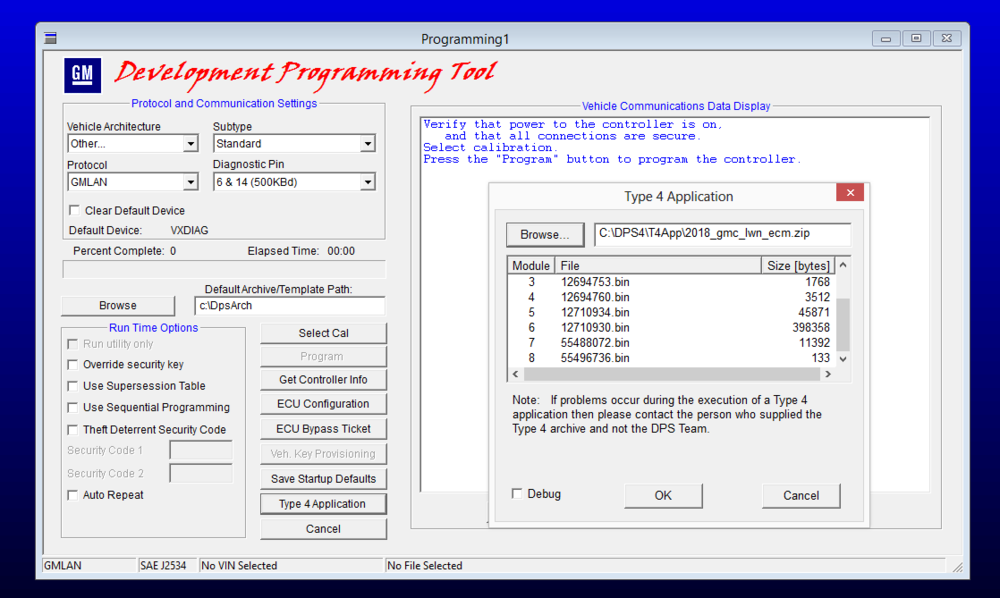Expand Diagnostic Pin dropdown
This screenshot has height=598, width=1000.
click(367, 182)
